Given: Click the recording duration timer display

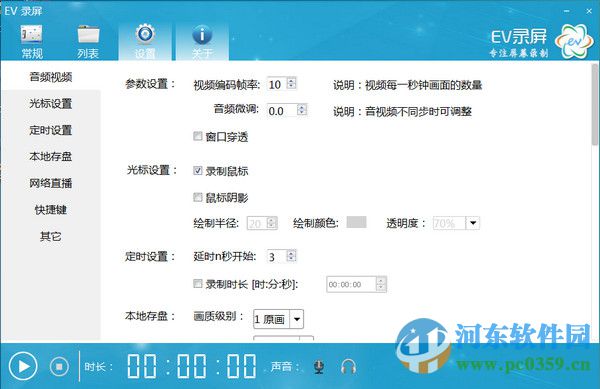Looking at the screenshot, I should [x=192, y=366].
